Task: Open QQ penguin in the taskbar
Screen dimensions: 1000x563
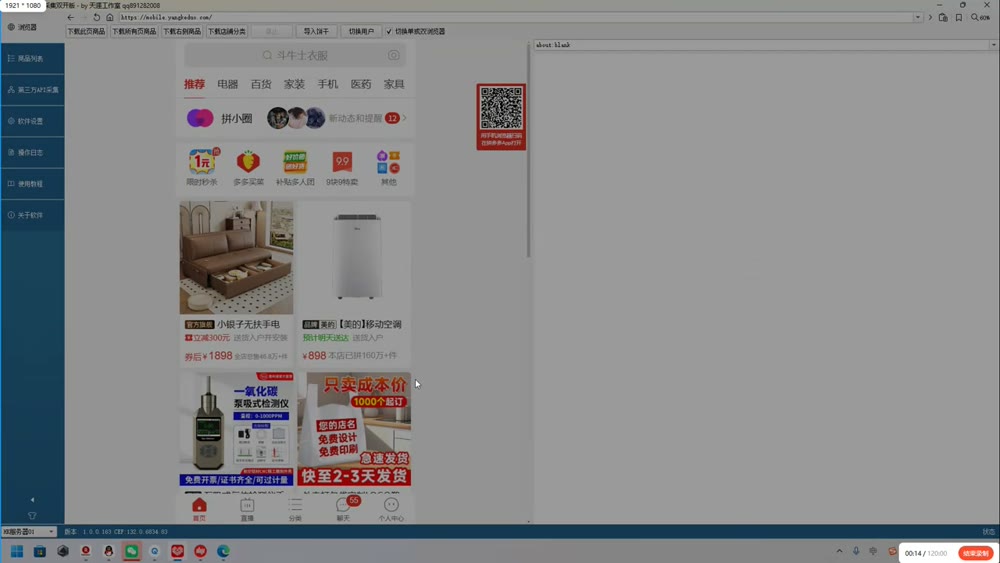Action: tap(108, 551)
